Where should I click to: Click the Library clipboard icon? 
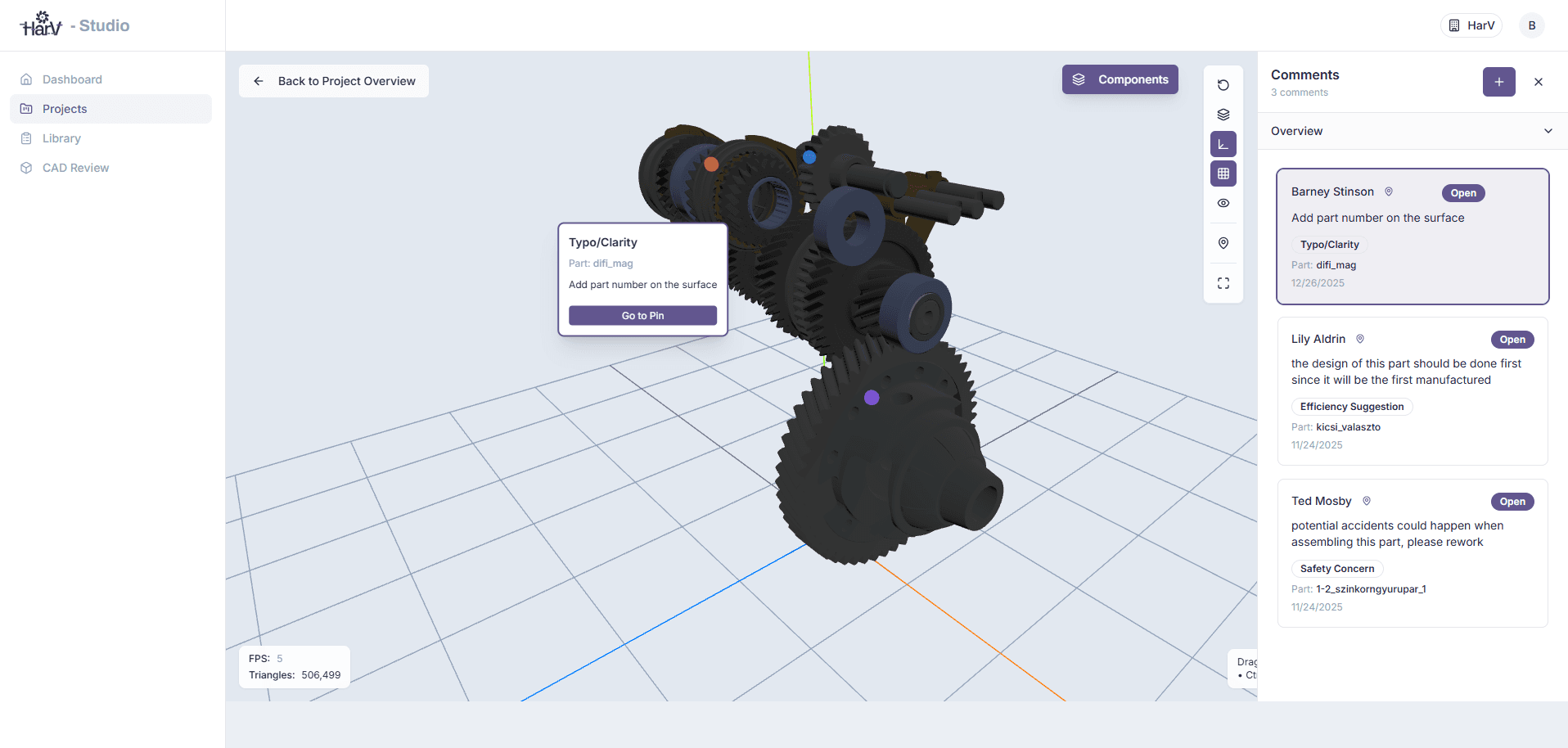point(26,138)
